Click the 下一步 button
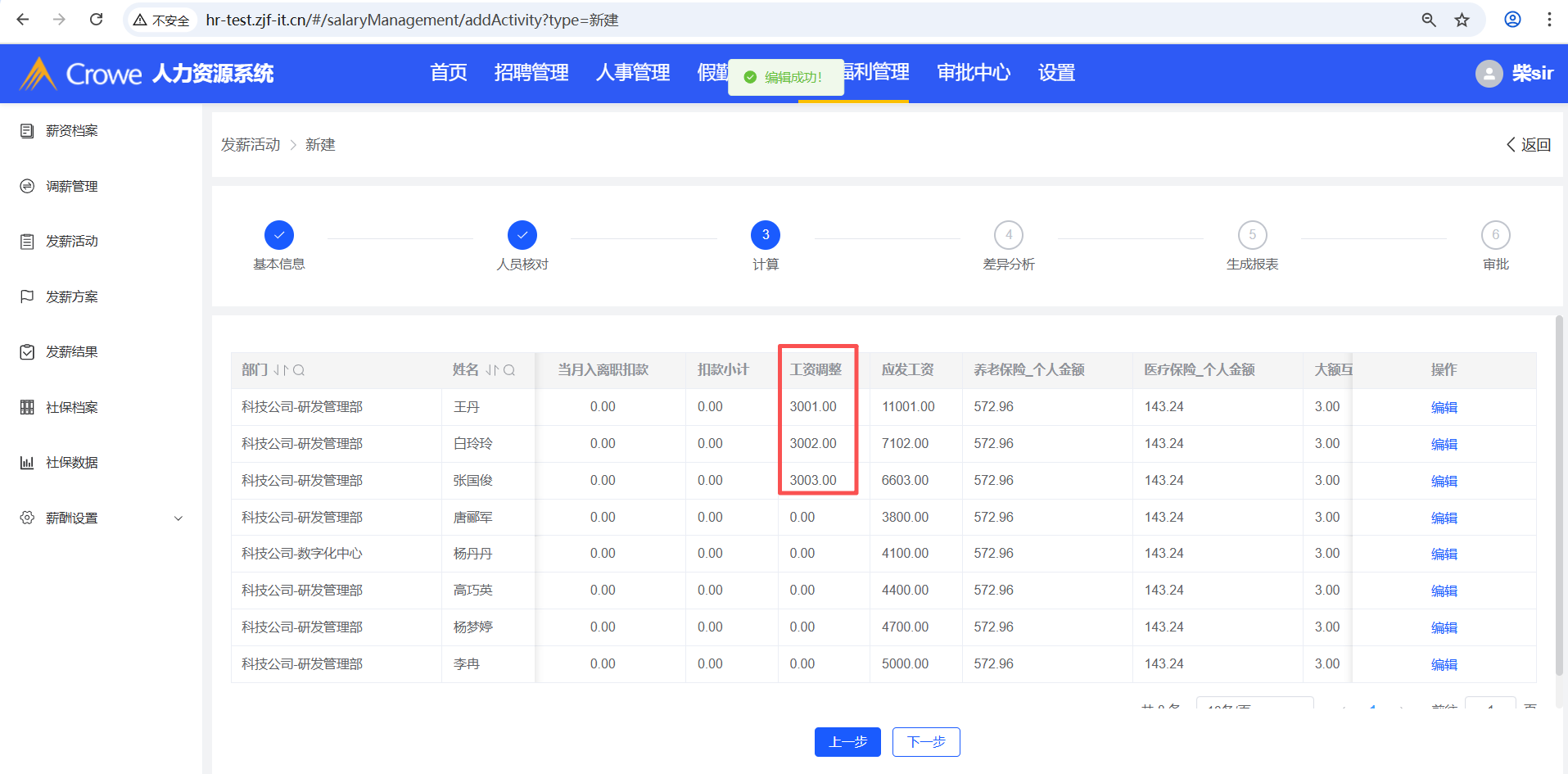This screenshot has height=774, width=1568. pyautogui.click(x=926, y=742)
